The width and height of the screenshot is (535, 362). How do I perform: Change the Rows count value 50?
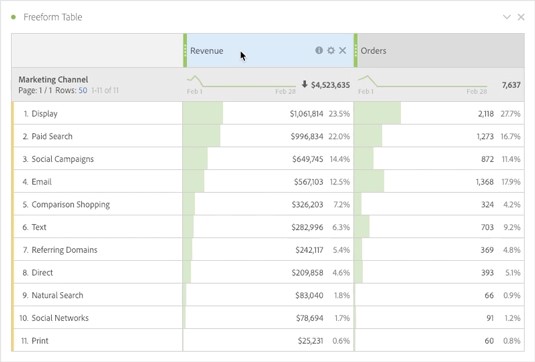pos(83,90)
